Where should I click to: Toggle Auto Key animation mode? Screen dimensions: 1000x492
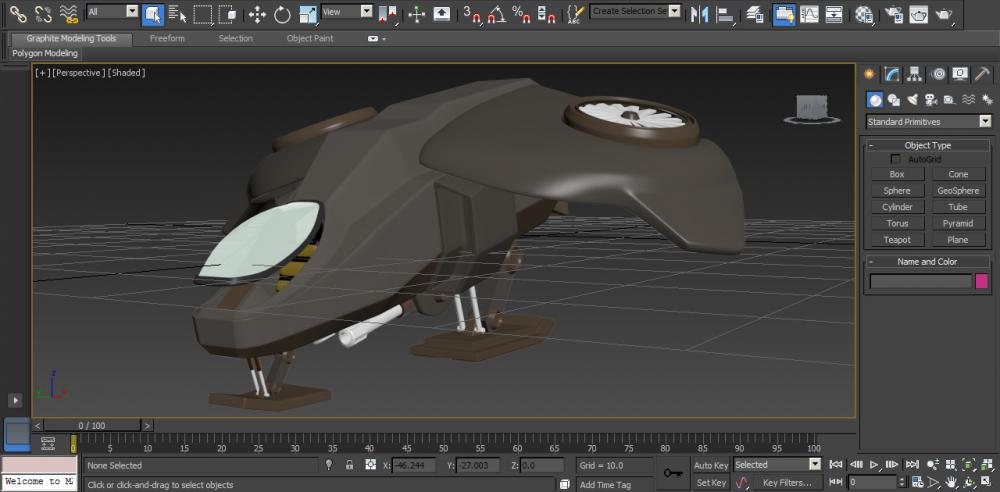tap(711, 465)
